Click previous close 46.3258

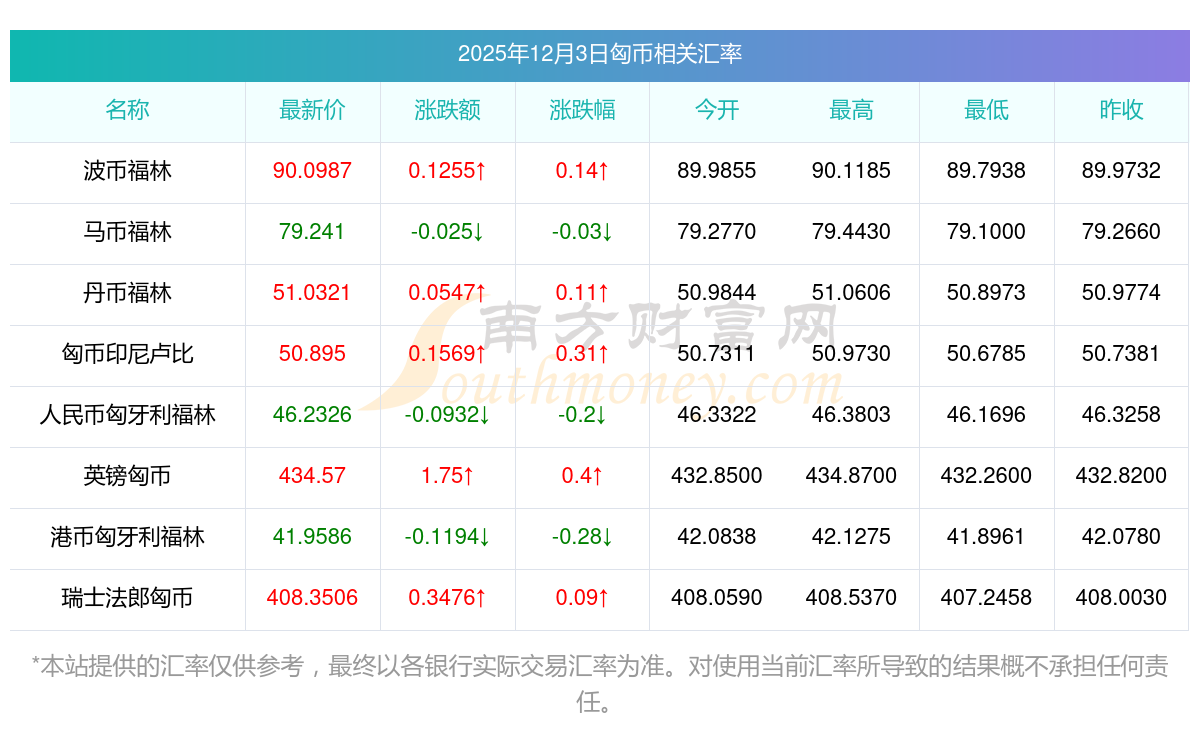pyautogui.click(x=1122, y=415)
